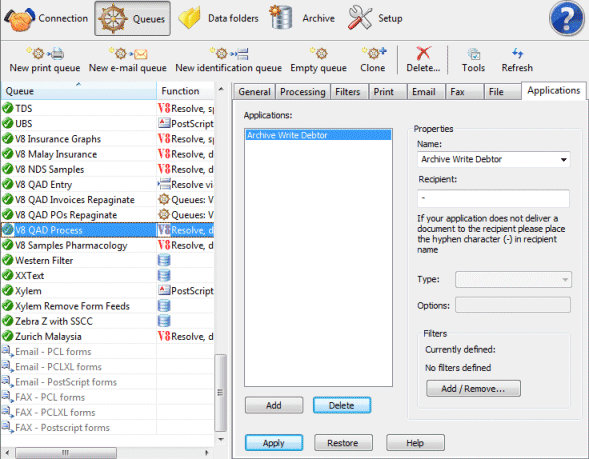Create a New print queue

point(45,60)
